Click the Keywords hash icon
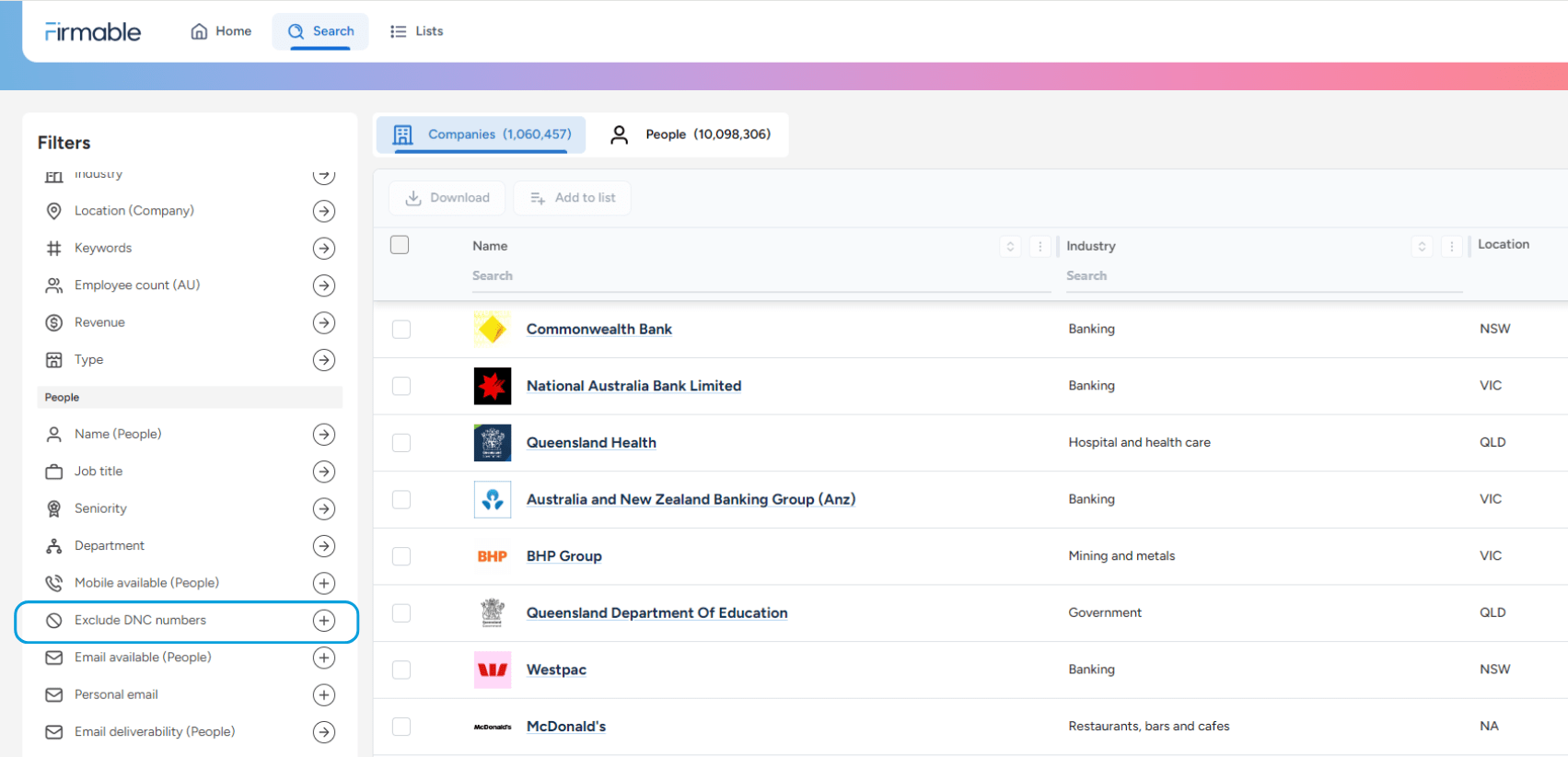Screen dimensions: 1568x757 [54, 248]
